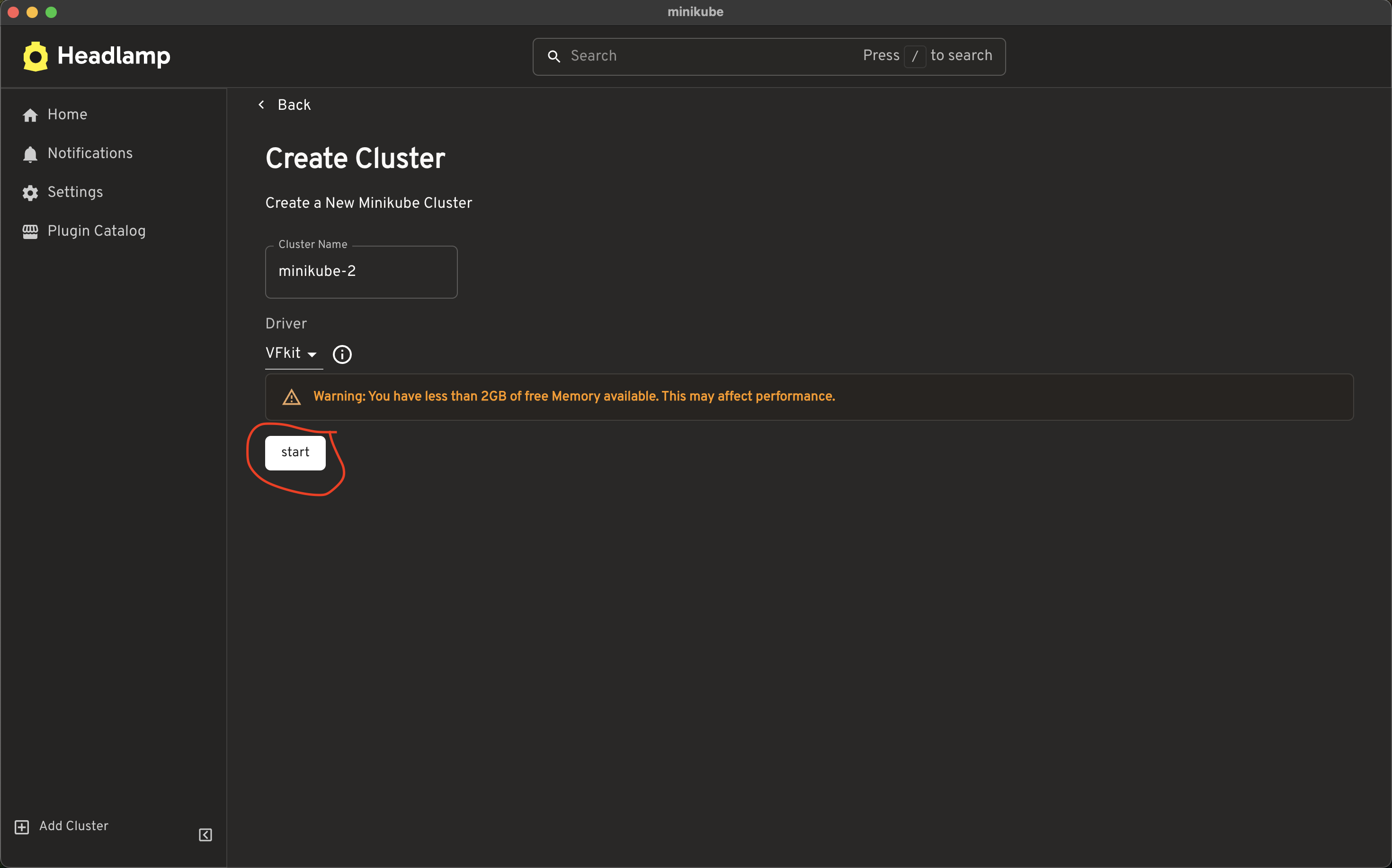Open the search magnifier icon
1392x868 pixels.
click(x=554, y=56)
